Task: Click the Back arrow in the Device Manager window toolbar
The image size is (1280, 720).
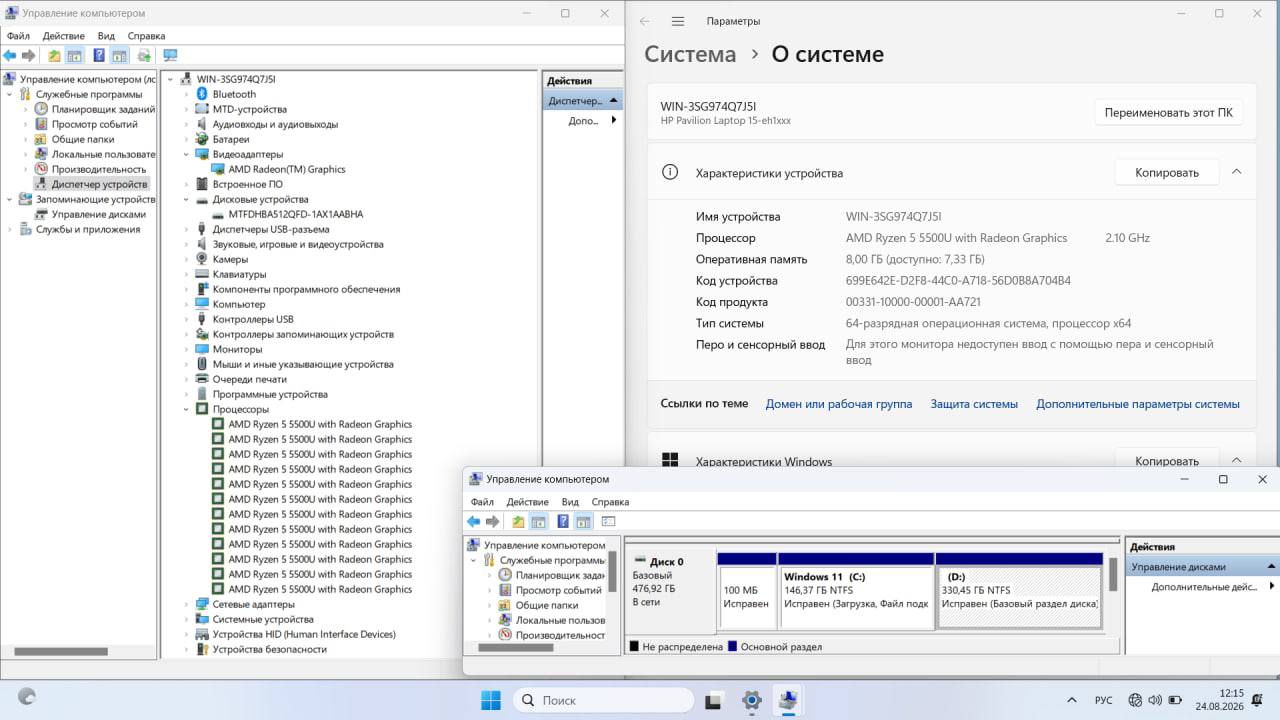Action: pos(10,56)
